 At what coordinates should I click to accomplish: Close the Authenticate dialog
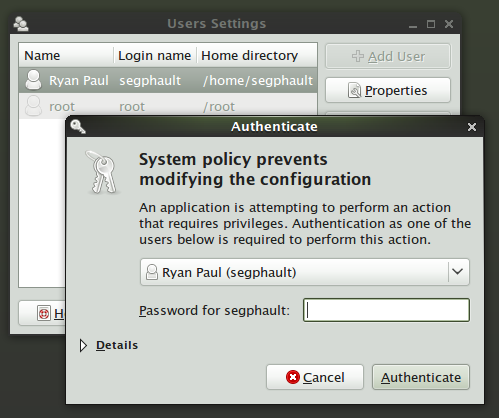[472, 127]
